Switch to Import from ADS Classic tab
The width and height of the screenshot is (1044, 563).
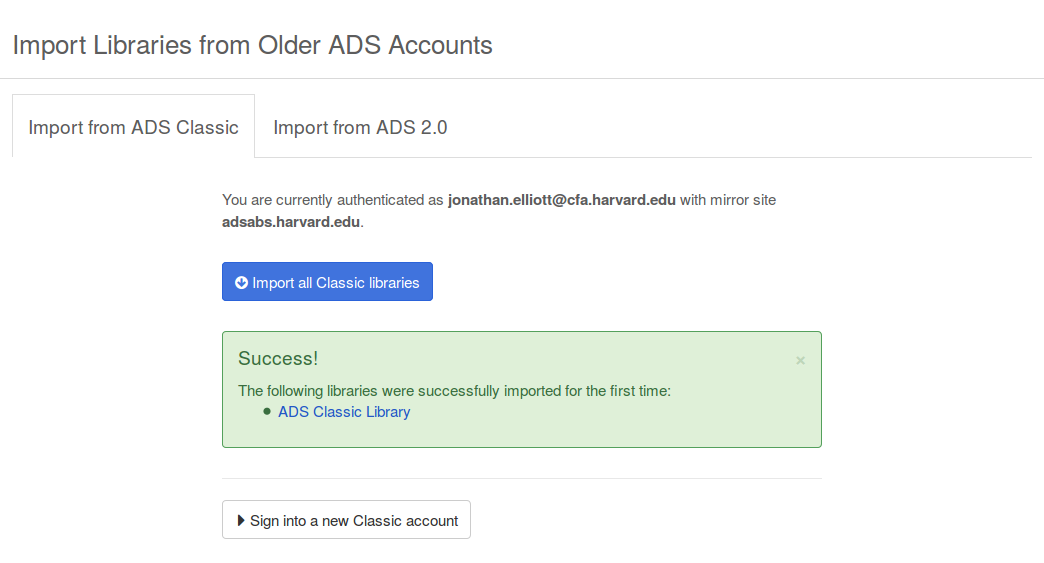[x=133, y=126]
